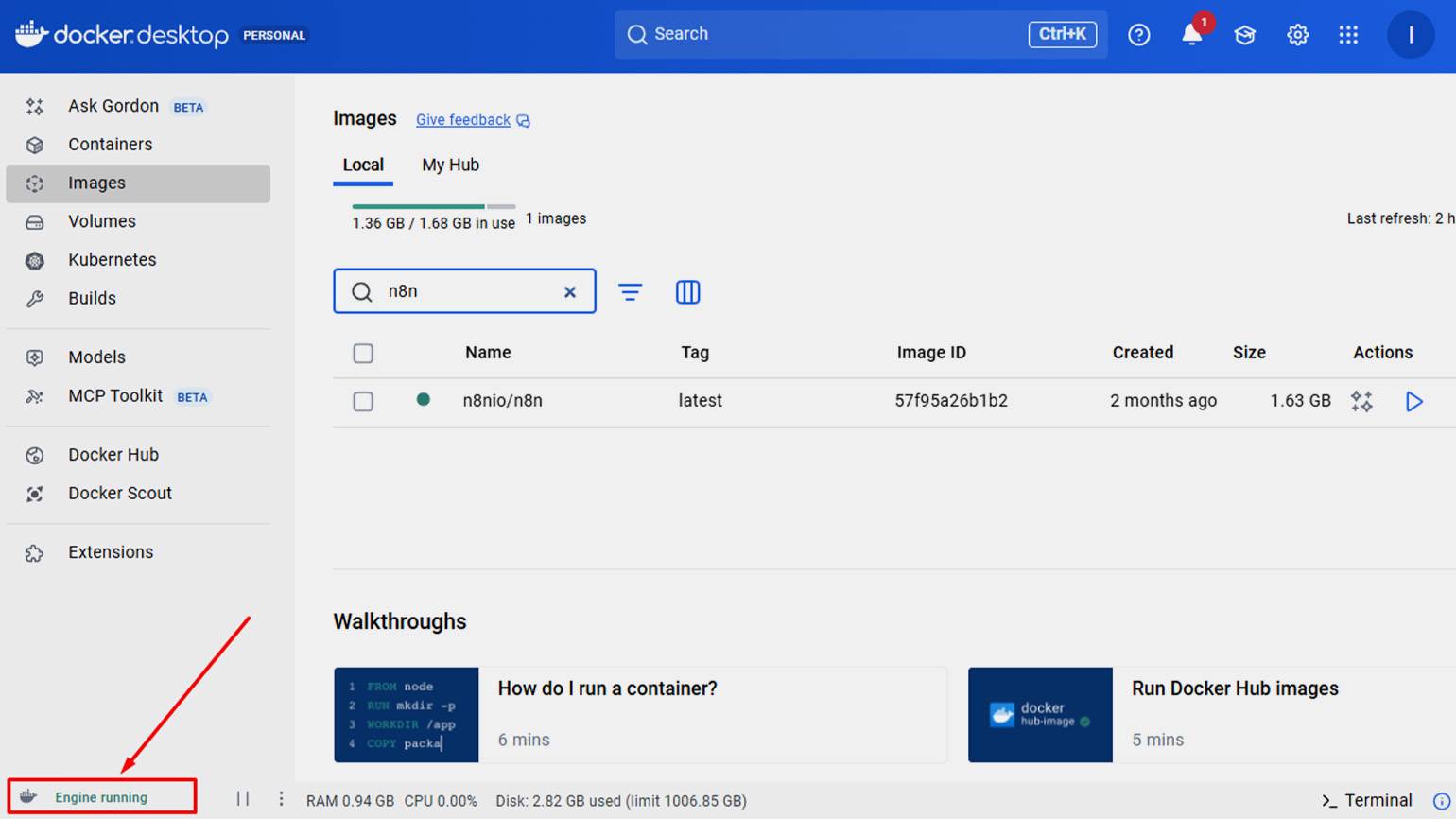Open the Learning center graduation cap icon
Image resolution: width=1456 pixels, height=819 pixels.
1244,35
